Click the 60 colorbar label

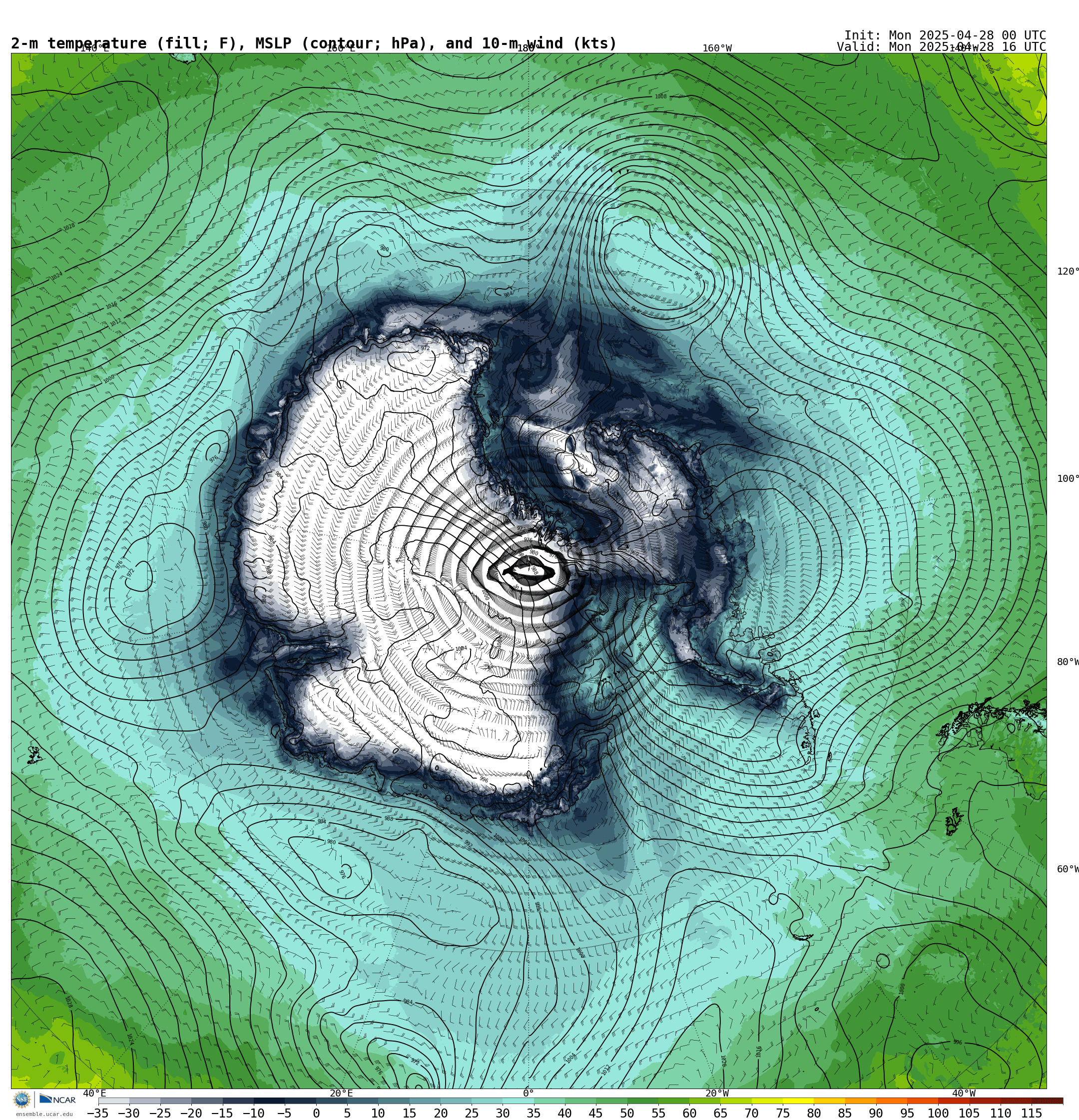click(689, 1113)
